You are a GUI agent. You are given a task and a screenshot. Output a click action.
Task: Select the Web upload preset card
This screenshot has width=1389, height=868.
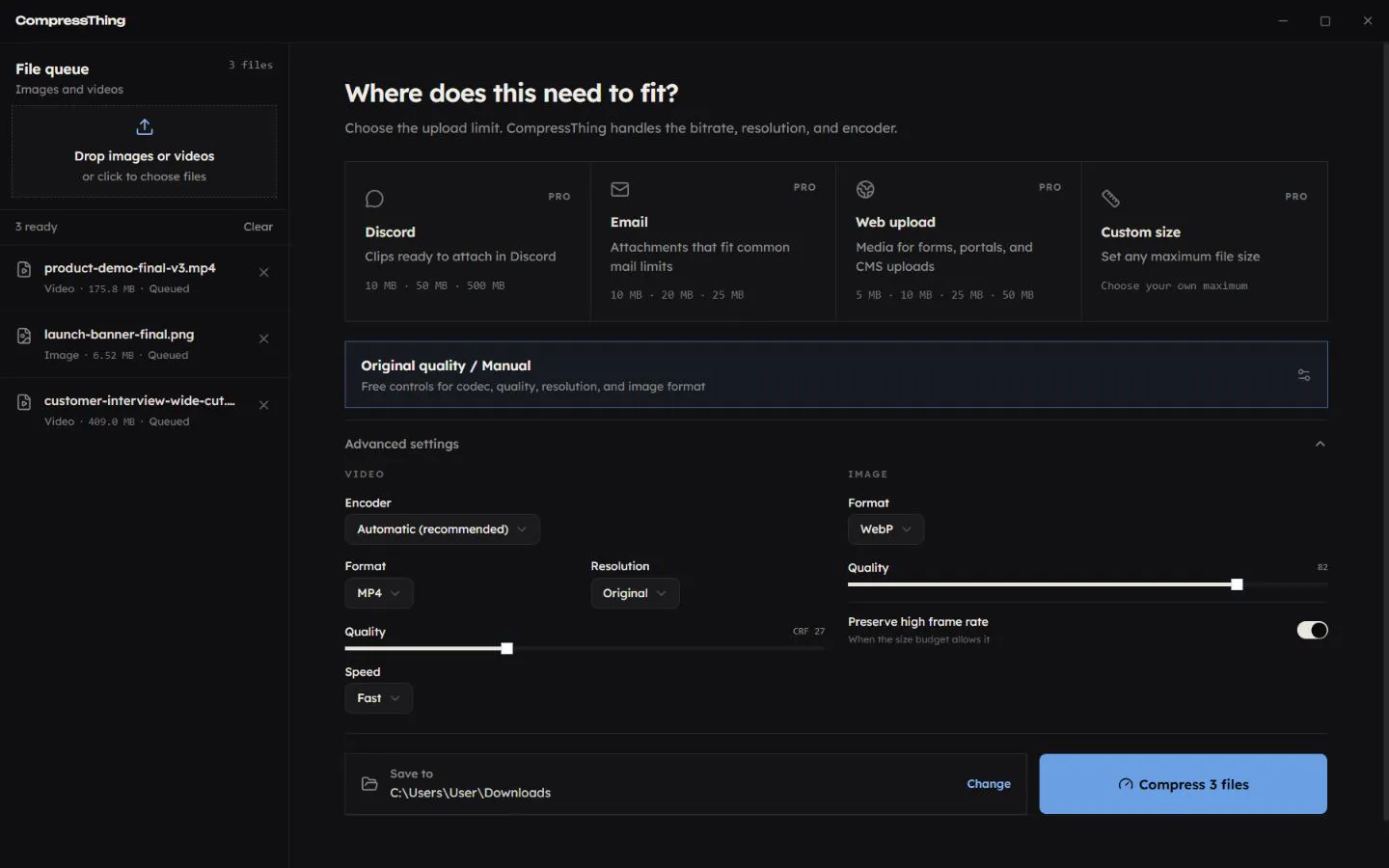pyautogui.click(x=959, y=241)
